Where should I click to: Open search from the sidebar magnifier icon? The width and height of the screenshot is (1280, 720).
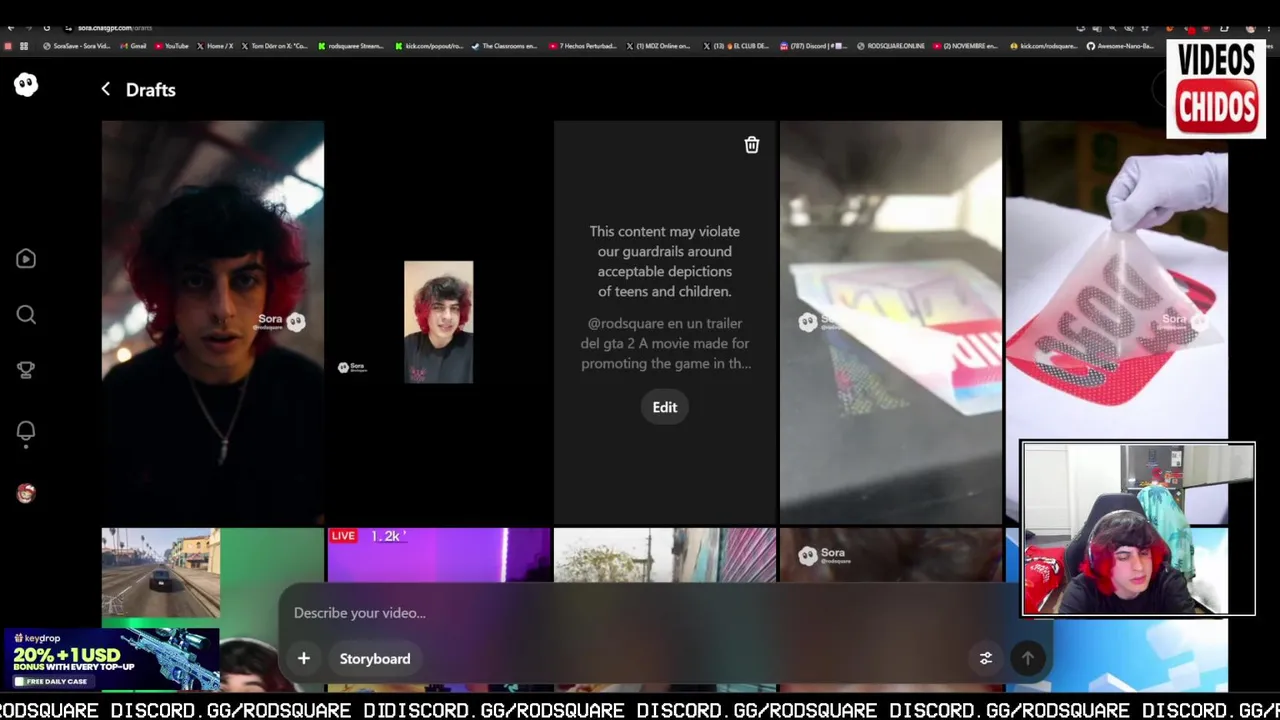[x=26, y=315]
